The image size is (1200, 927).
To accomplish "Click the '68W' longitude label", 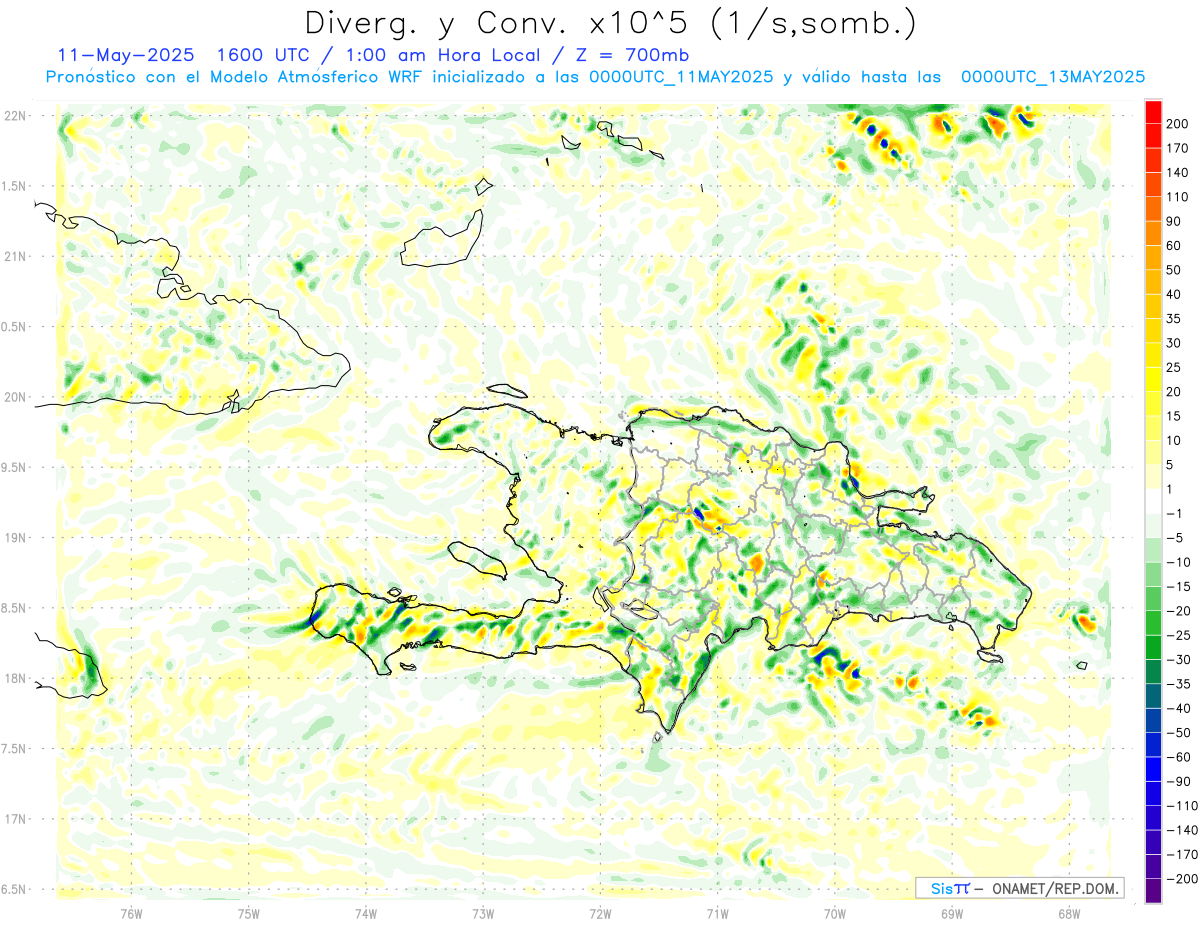I will [x=1069, y=913].
